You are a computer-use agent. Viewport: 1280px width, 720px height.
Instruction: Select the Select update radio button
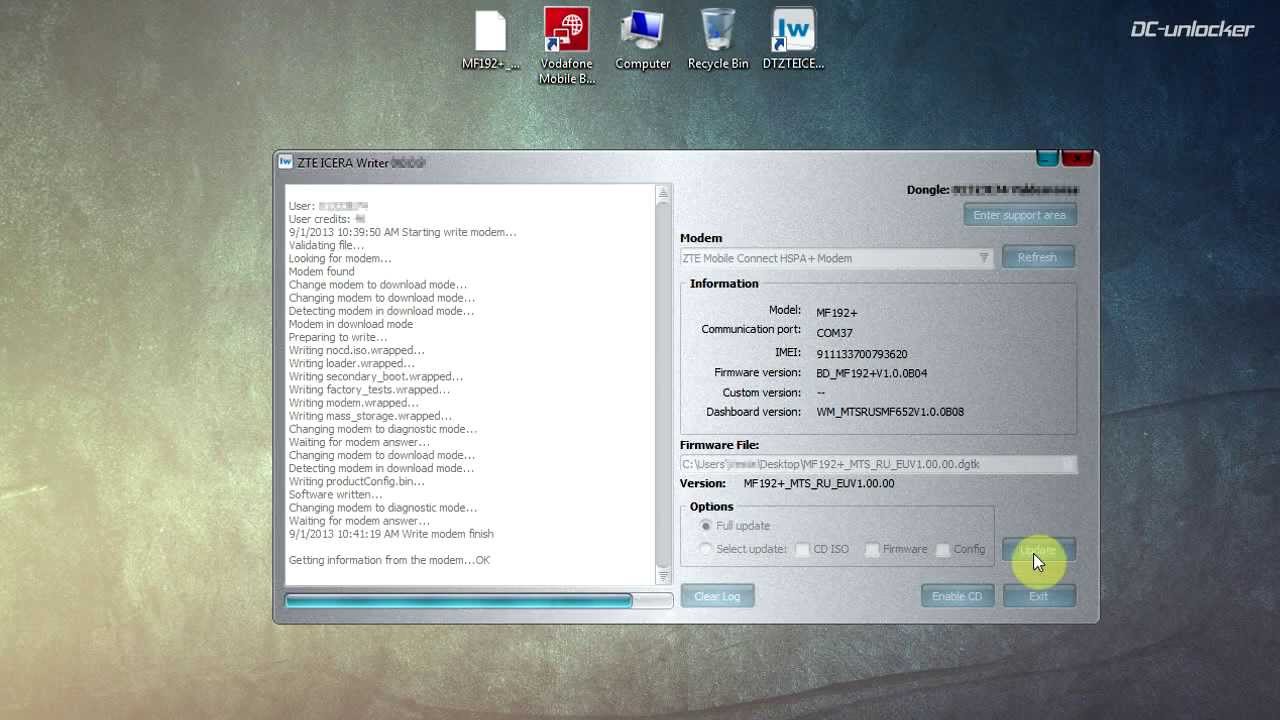pos(706,549)
